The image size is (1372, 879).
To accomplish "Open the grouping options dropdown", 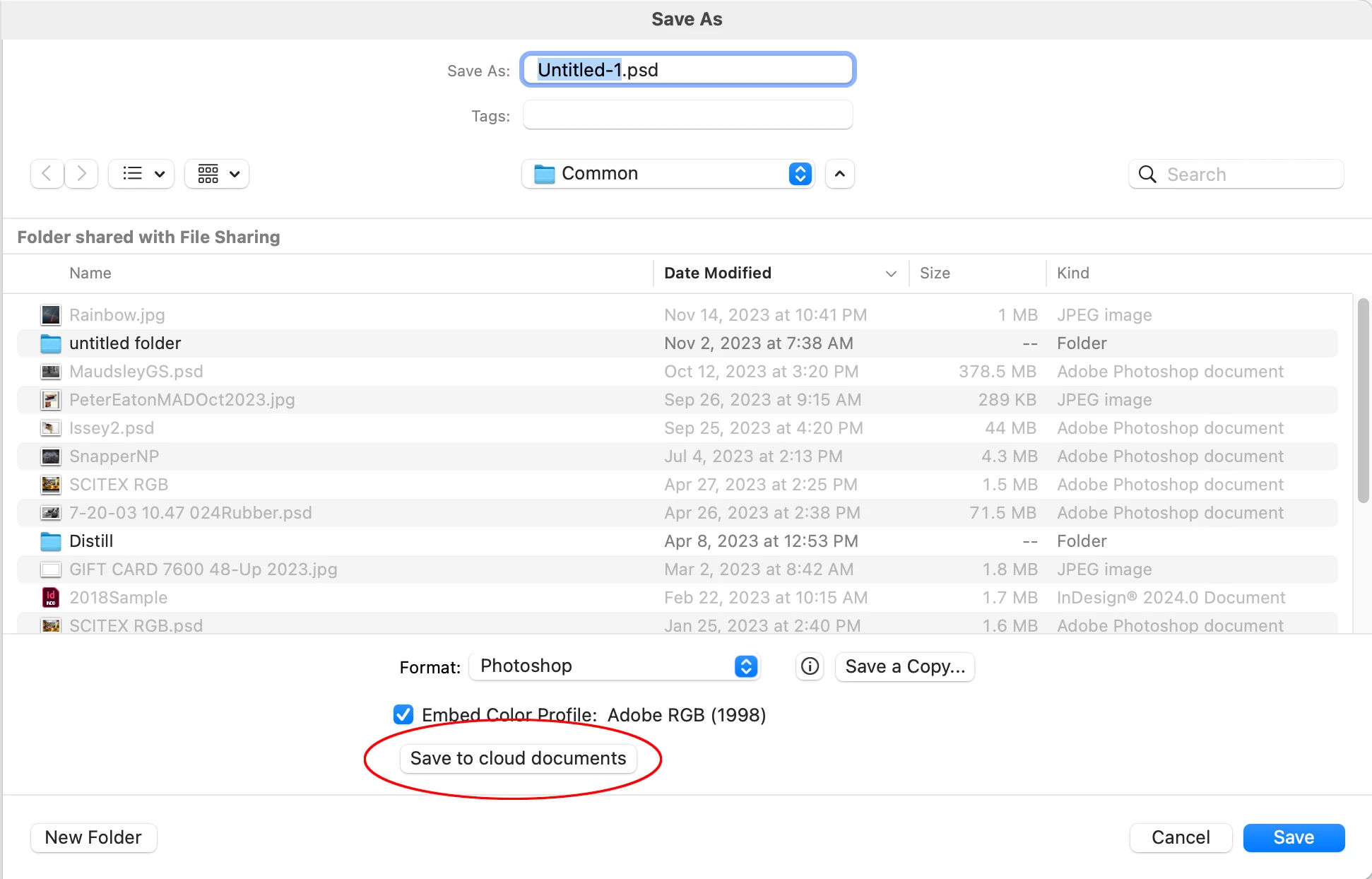I will (217, 173).
